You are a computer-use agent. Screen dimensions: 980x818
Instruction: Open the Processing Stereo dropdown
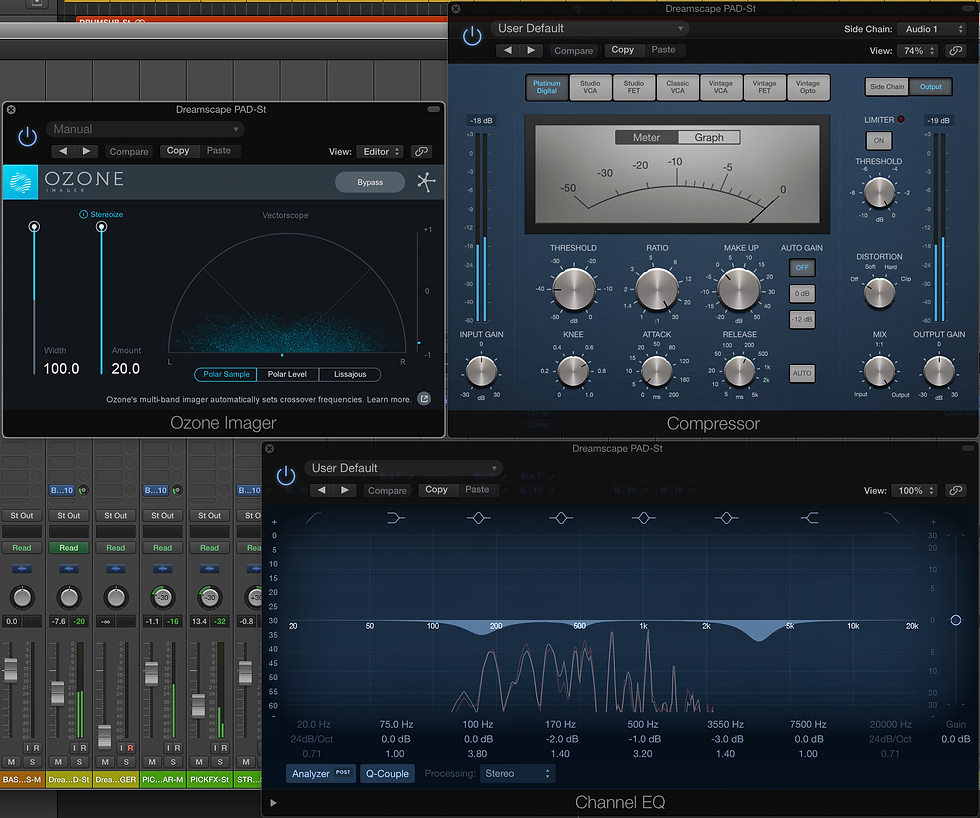click(x=517, y=773)
